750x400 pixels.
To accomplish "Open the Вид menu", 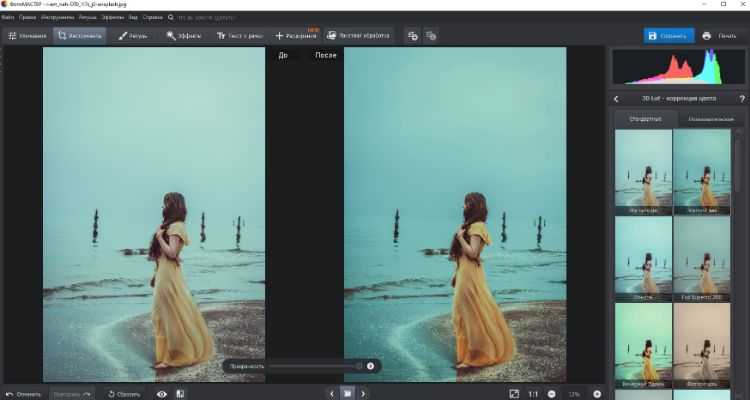I will click(133, 17).
